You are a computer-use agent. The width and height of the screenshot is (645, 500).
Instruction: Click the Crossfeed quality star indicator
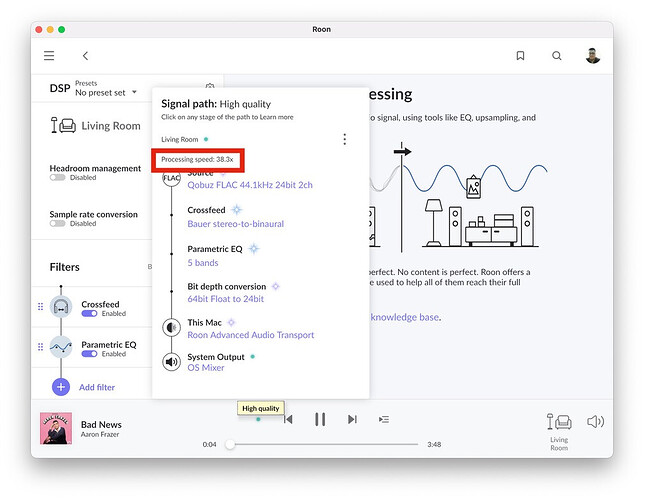click(237, 210)
